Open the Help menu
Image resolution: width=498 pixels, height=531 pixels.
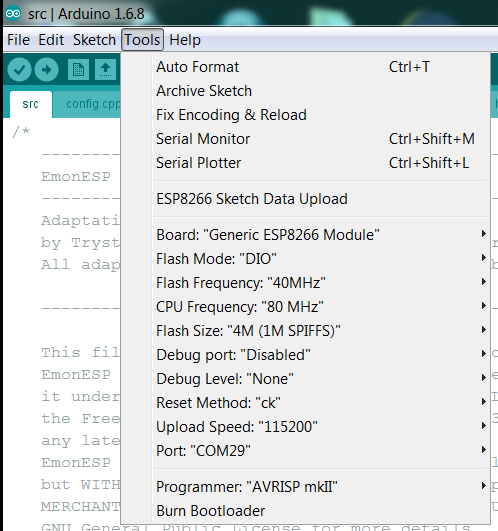pyautogui.click(x=185, y=40)
